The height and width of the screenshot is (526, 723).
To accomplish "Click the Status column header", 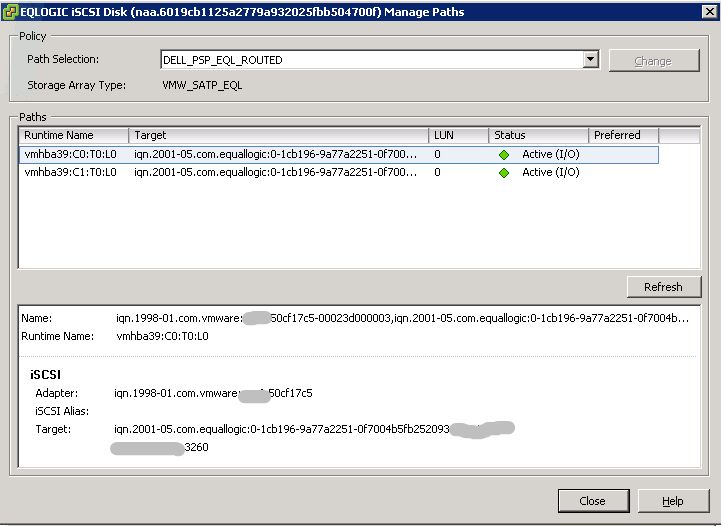I will click(x=539, y=135).
